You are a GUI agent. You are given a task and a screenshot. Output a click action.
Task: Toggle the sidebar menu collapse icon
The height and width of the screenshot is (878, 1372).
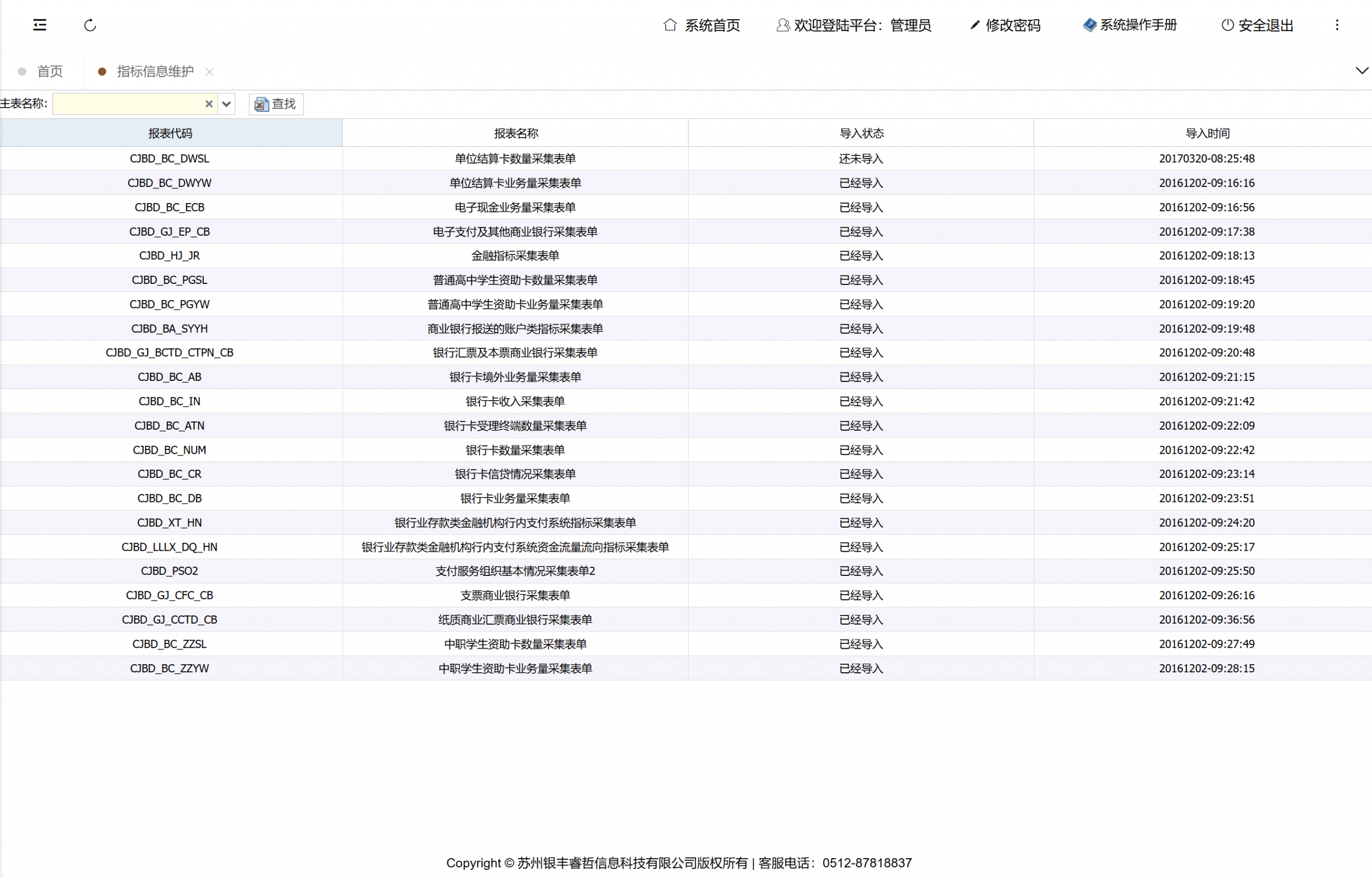point(39,25)
